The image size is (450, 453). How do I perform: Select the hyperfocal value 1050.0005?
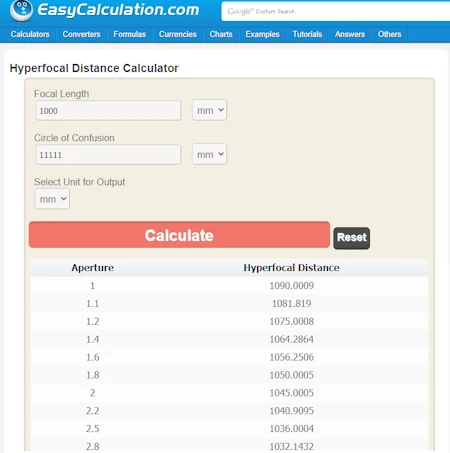tap(292, 375)
